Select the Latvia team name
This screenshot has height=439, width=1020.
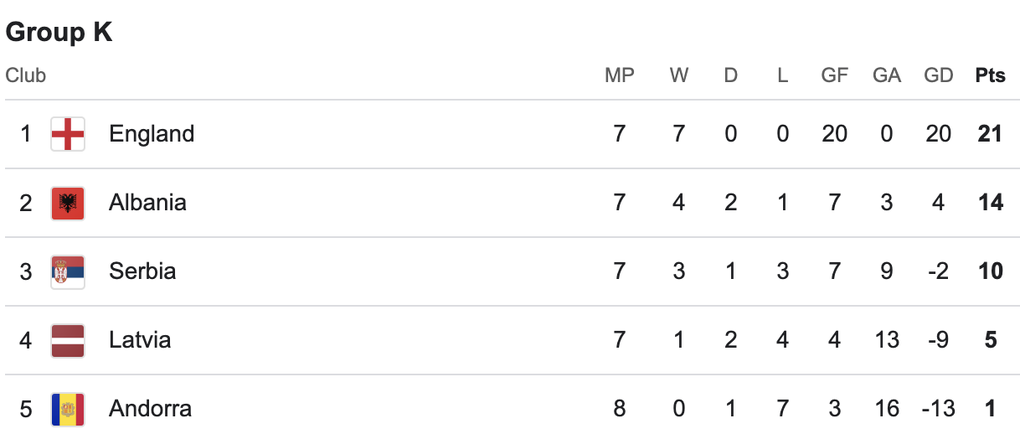[x=140, y=340]
